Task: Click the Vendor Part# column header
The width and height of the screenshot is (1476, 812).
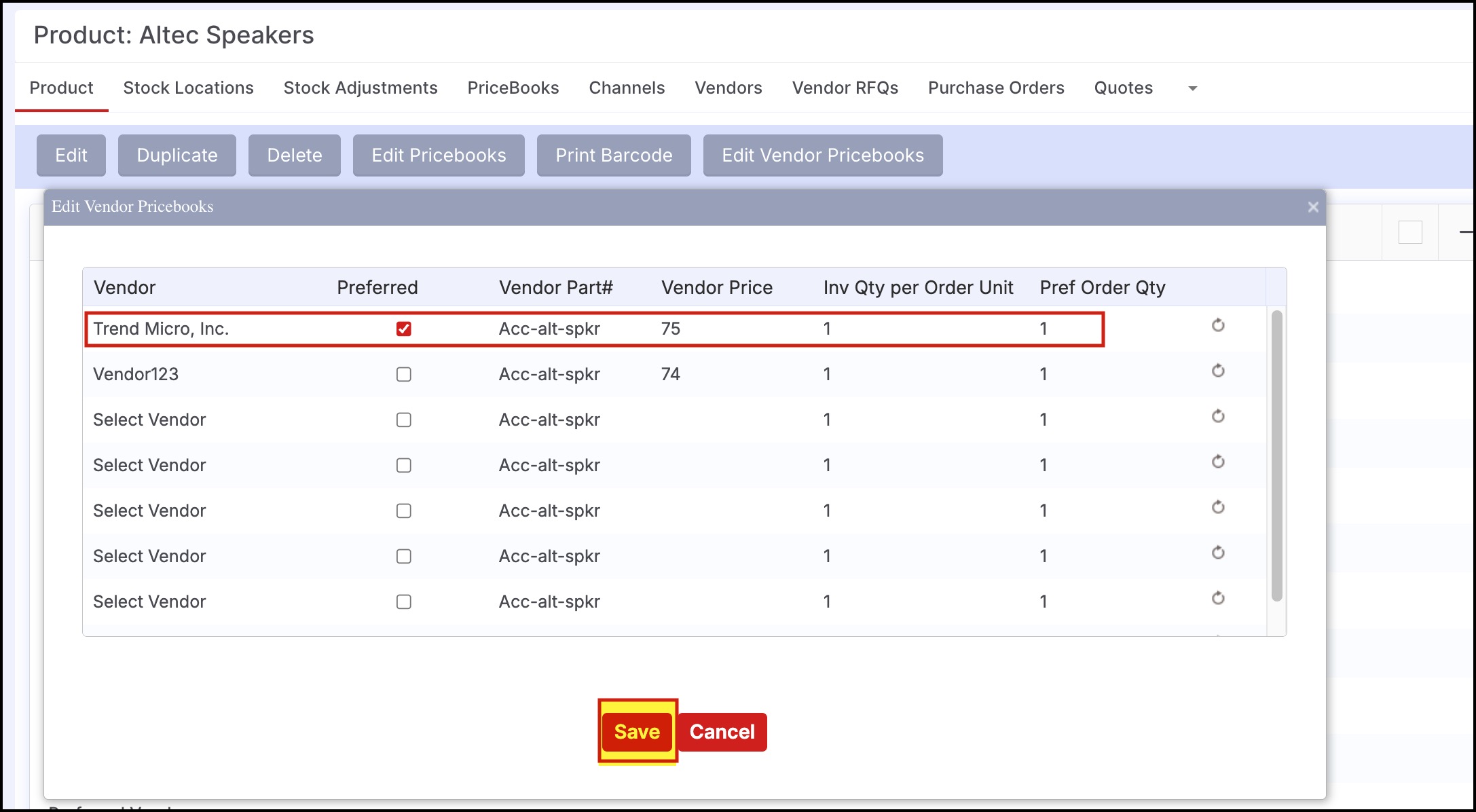Action: click(x=556, y=287)
